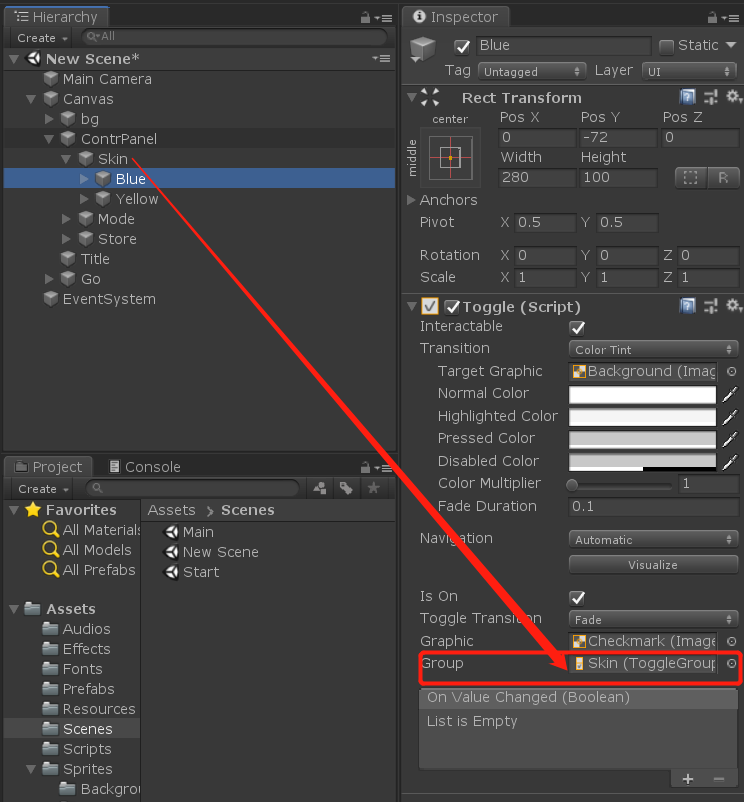This screenshot has height=802, width=744.
Task: Open Rect Transform help reference icon
Action: coord(688,96)
